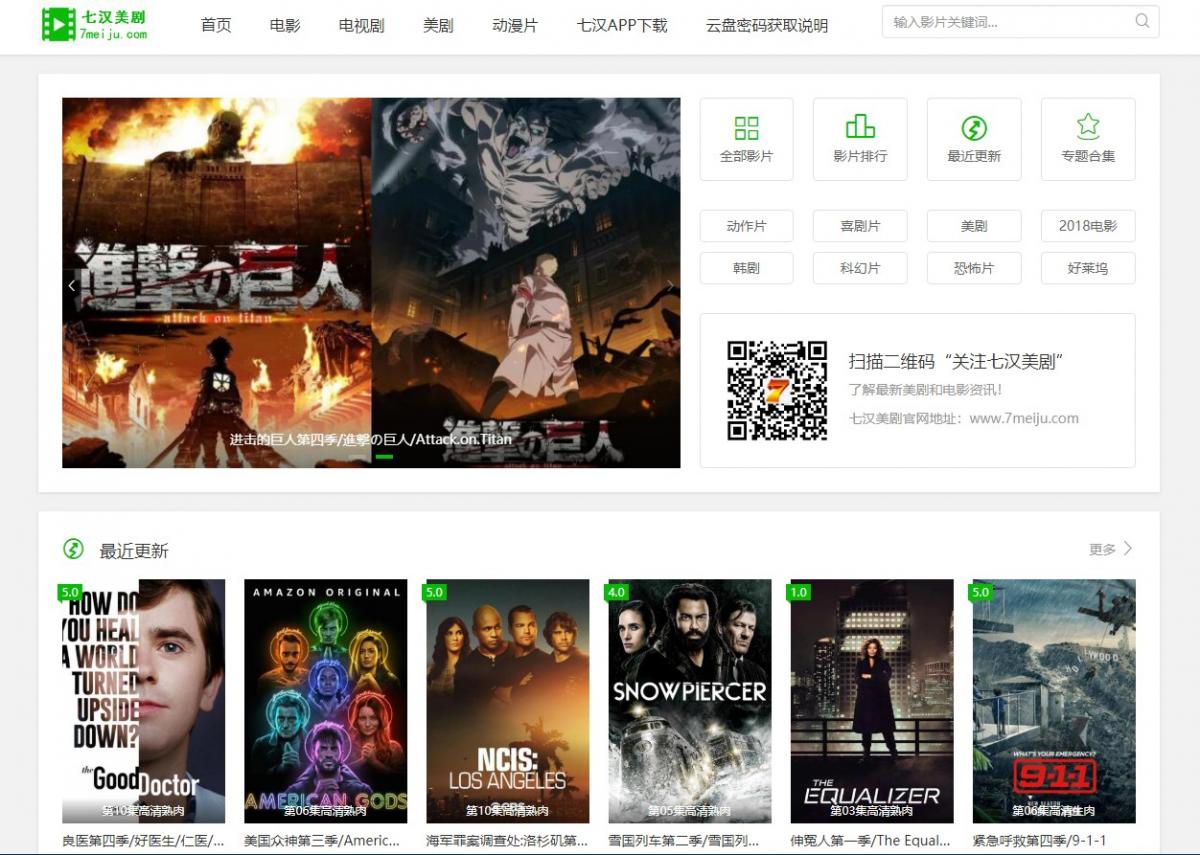This screenshot has height=855, width=1200.
Task: Select the 科幻片 genre button
Action: coord(860,268)
